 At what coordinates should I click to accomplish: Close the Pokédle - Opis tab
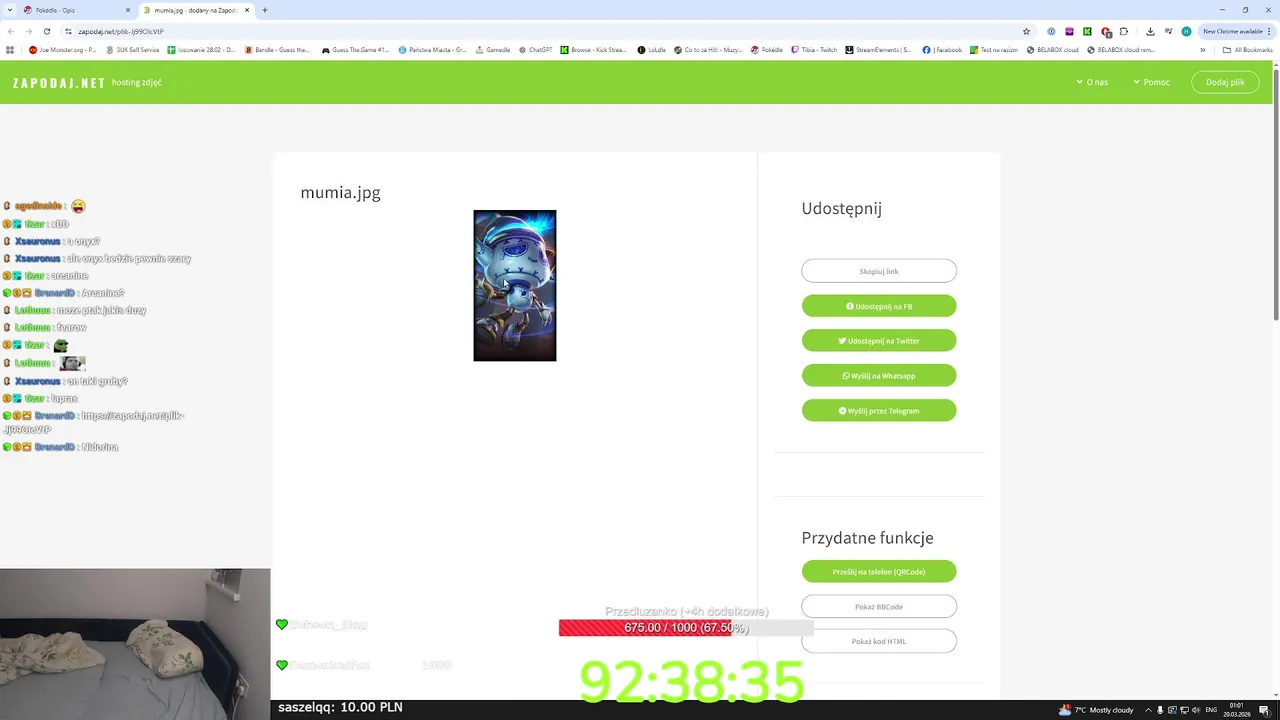128,10
